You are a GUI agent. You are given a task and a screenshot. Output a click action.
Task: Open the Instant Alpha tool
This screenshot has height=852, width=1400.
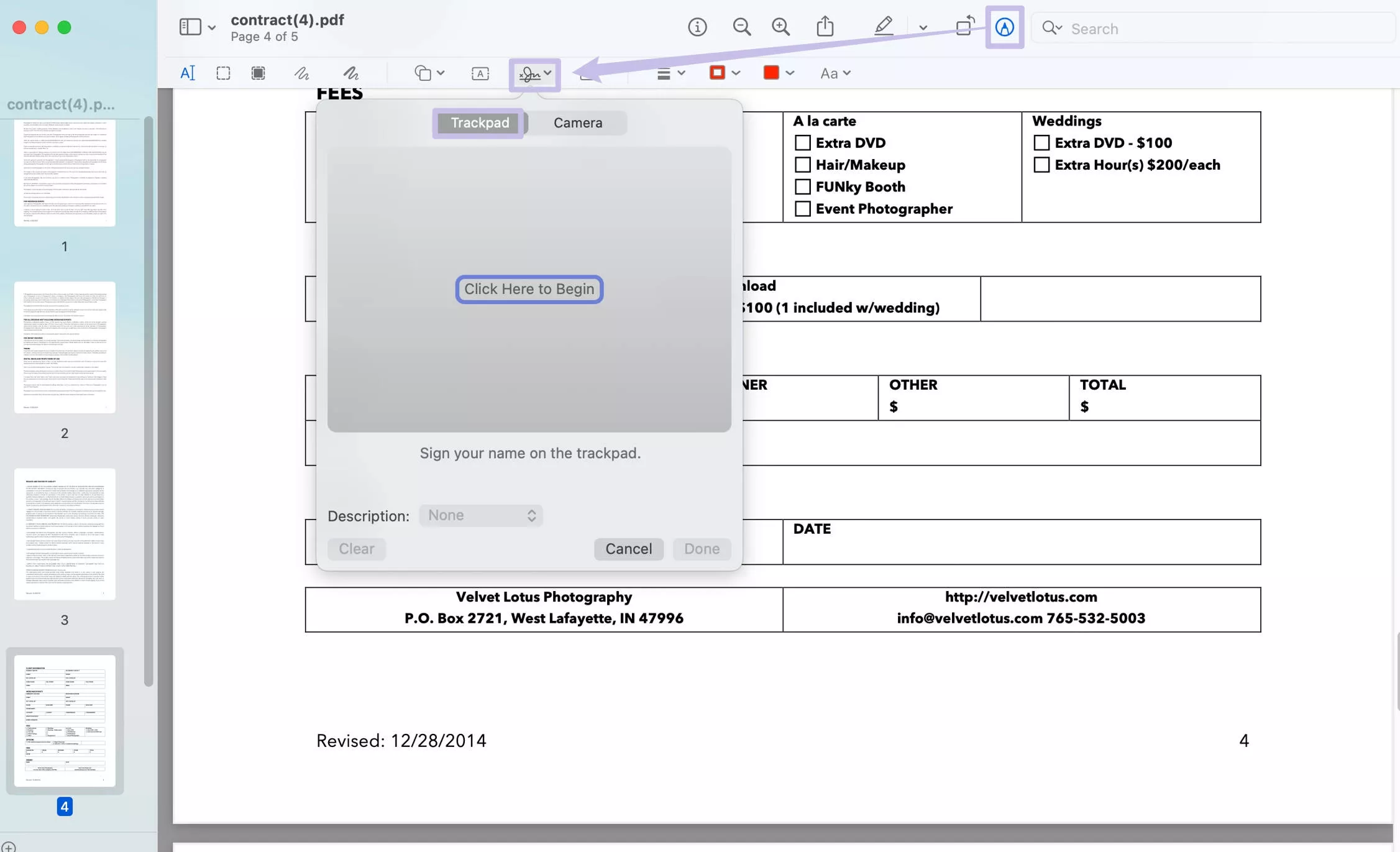point(258,73)
